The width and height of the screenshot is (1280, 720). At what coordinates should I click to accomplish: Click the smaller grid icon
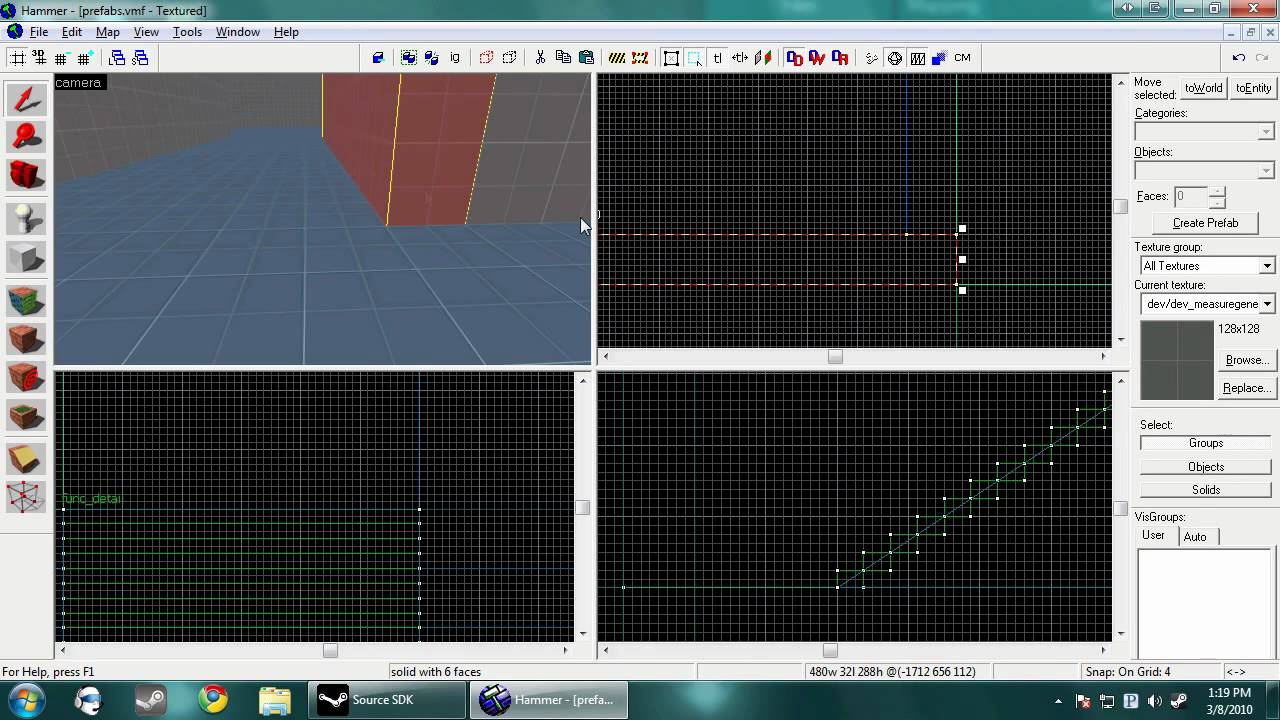62,58
